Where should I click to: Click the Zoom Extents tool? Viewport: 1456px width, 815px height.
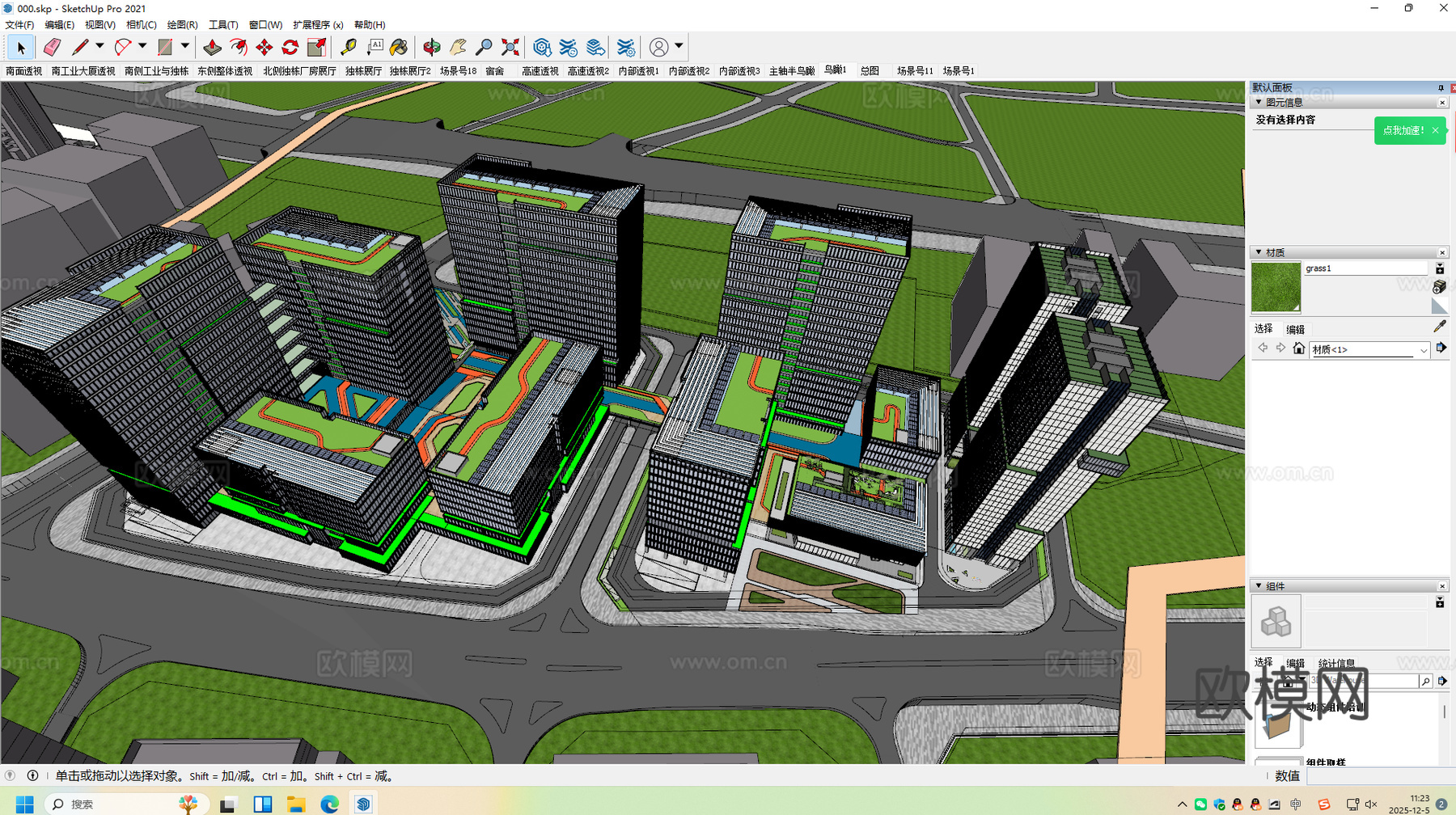[x=510, y=48]
